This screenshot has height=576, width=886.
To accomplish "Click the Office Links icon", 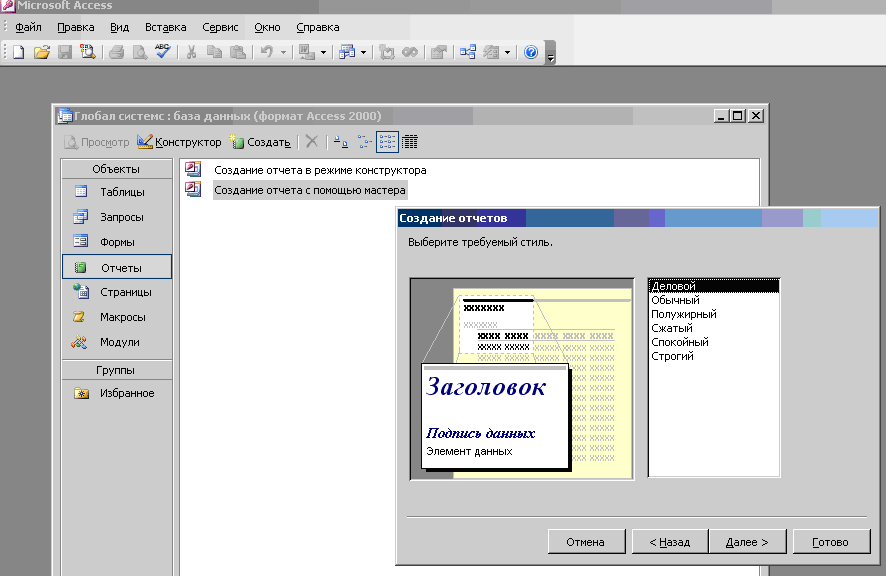I will tap(307, 53).
